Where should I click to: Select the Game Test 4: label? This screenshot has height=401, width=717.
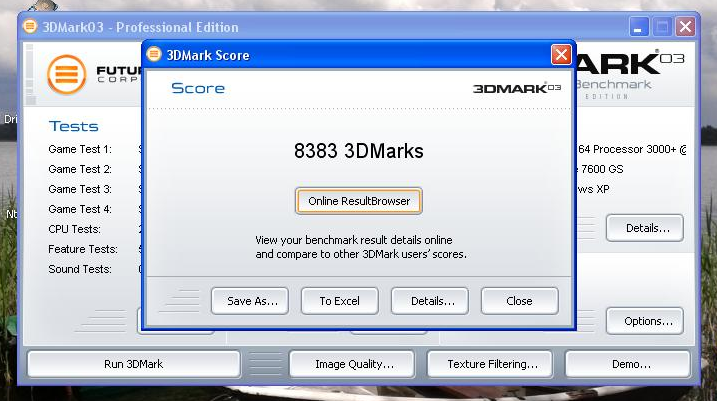click(x=80, y=209)
